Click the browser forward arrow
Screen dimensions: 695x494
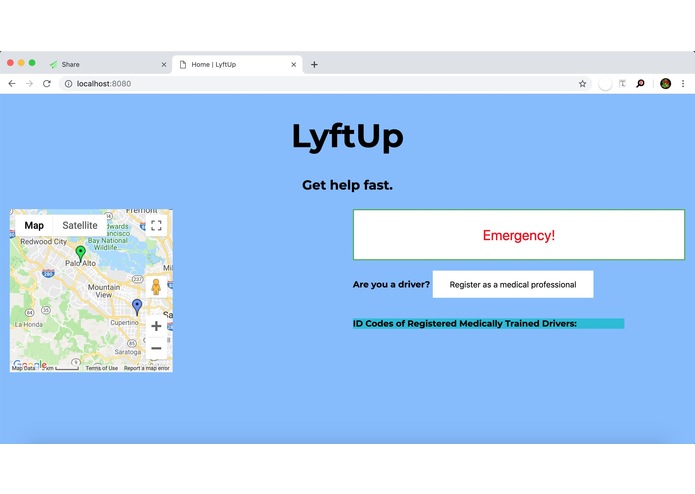29,84
